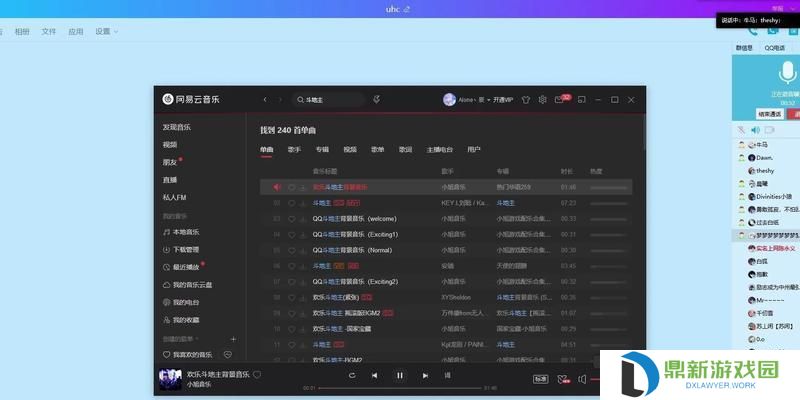
Task: Open 我的收藏 in the sidebar
Action: pos(181,320)
